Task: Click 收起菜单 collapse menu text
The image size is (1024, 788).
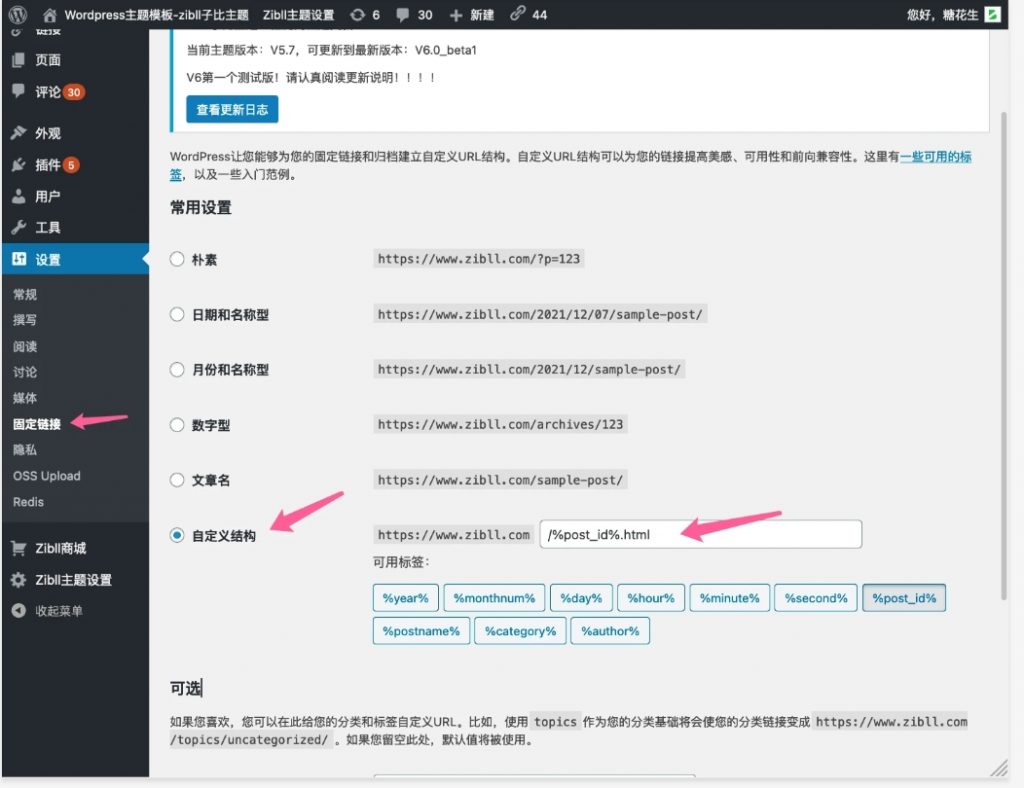Action: (59, 611)
